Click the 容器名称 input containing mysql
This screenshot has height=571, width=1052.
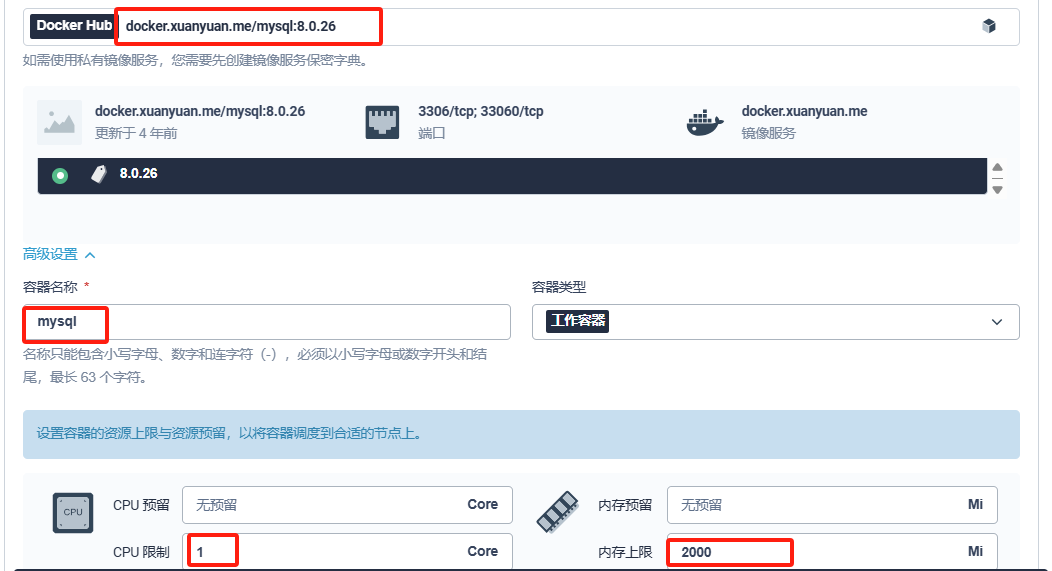[266, 322]
